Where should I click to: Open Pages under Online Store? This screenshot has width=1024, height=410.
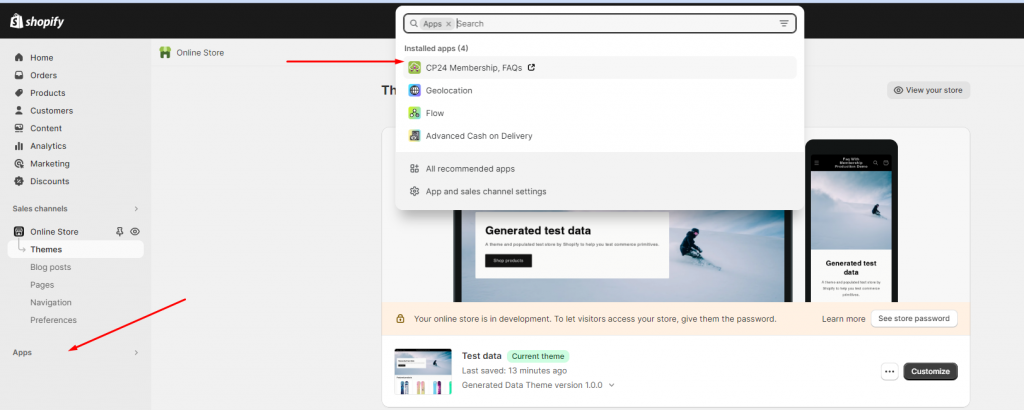[42, 285]
